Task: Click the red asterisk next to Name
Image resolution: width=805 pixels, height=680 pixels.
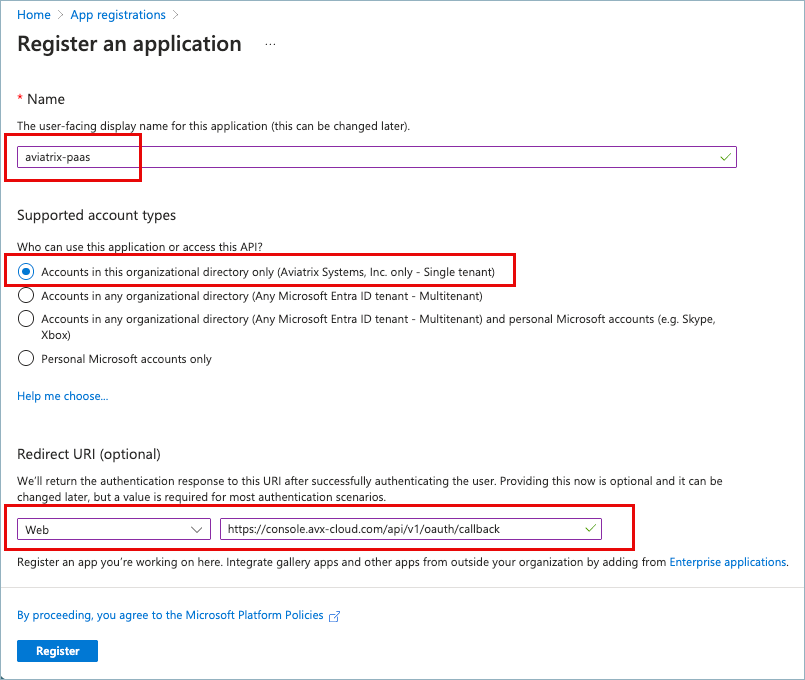Action: (x=20, y=99)
